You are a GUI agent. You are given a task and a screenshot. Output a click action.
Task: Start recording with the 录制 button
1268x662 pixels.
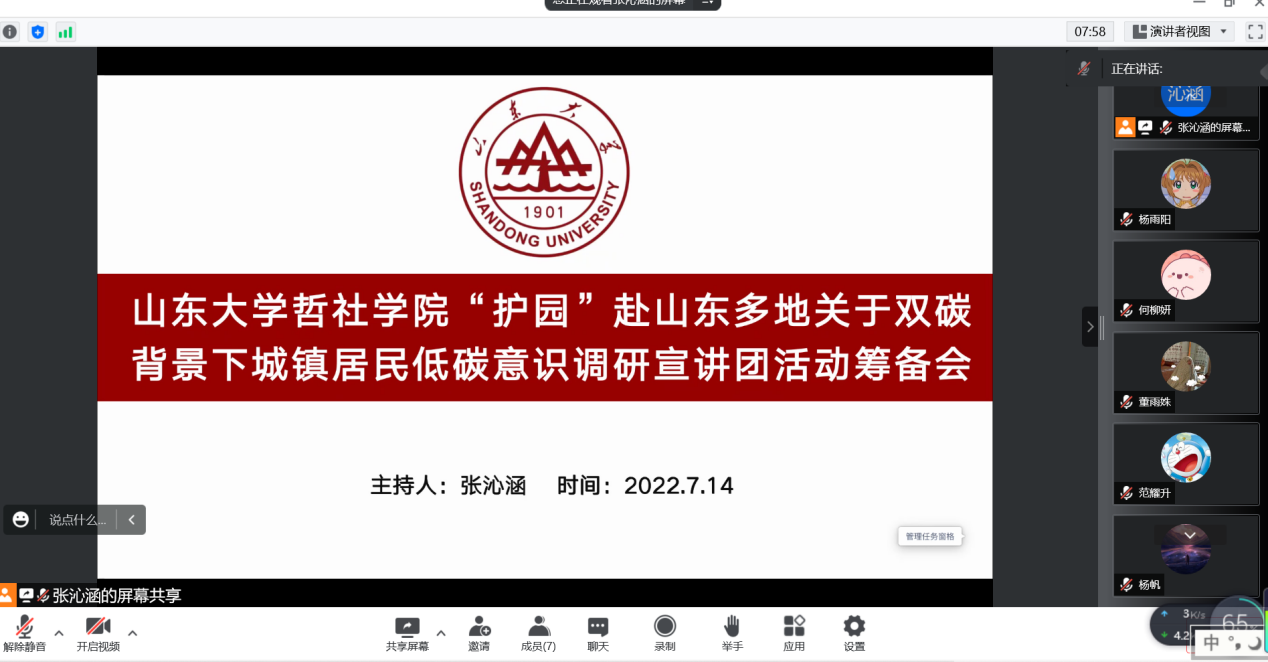point(665,633)
